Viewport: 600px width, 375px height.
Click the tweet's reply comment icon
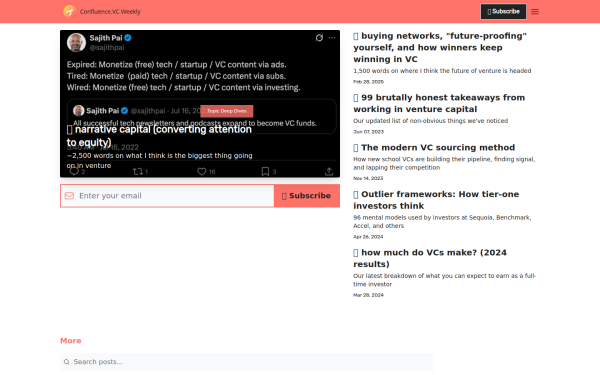coord(74,171)
